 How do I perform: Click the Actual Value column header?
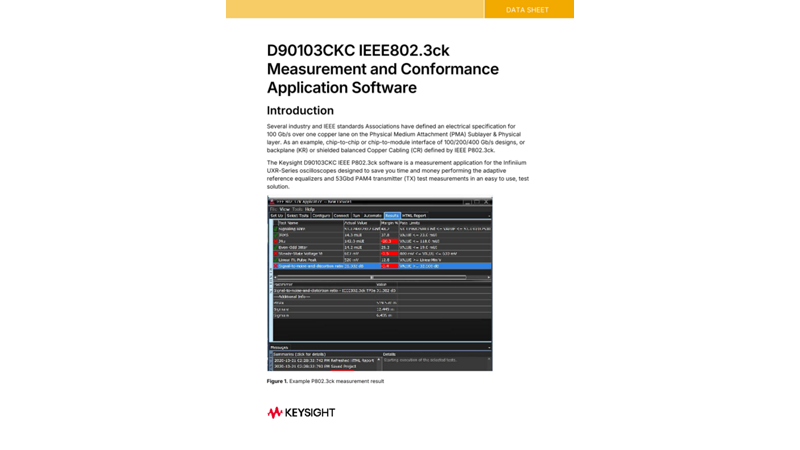(356, 223)
